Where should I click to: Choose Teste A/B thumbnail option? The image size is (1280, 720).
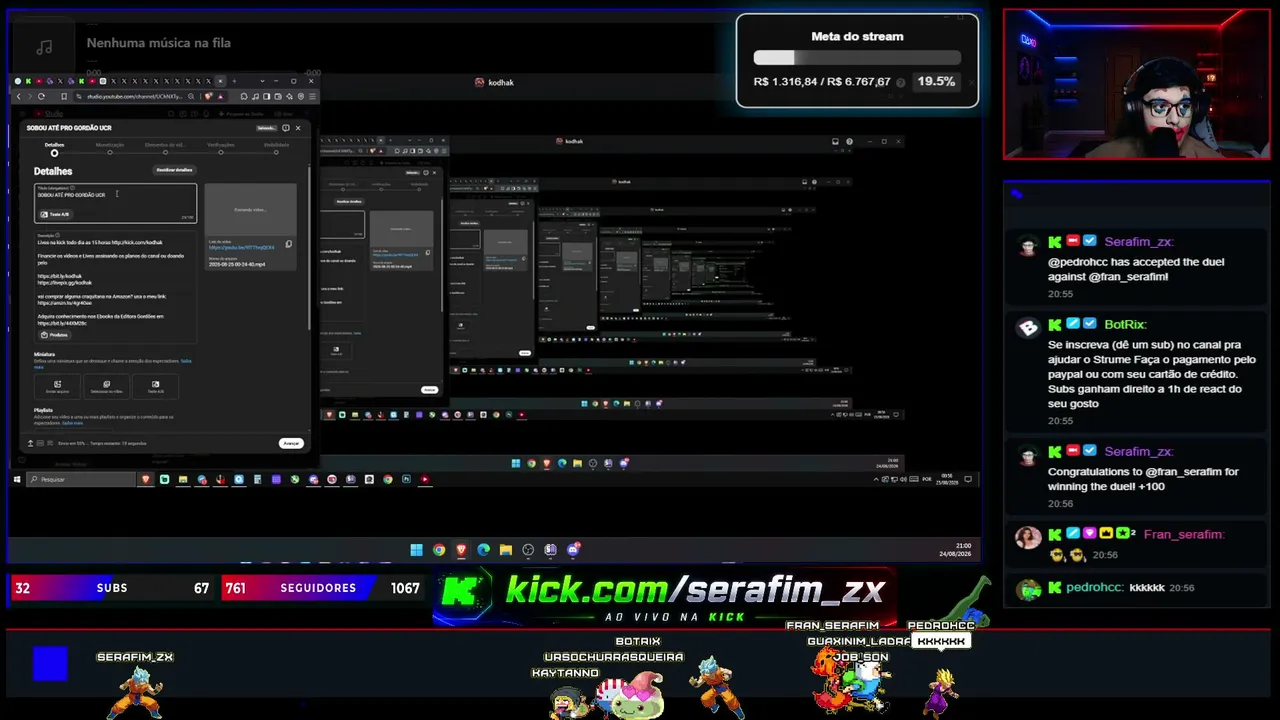(x=155, y=386)
